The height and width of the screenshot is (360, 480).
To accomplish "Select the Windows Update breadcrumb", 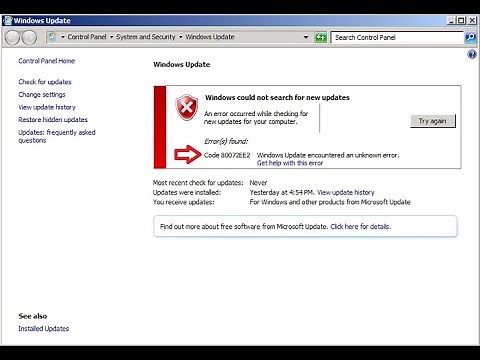I will pos(210,37).
